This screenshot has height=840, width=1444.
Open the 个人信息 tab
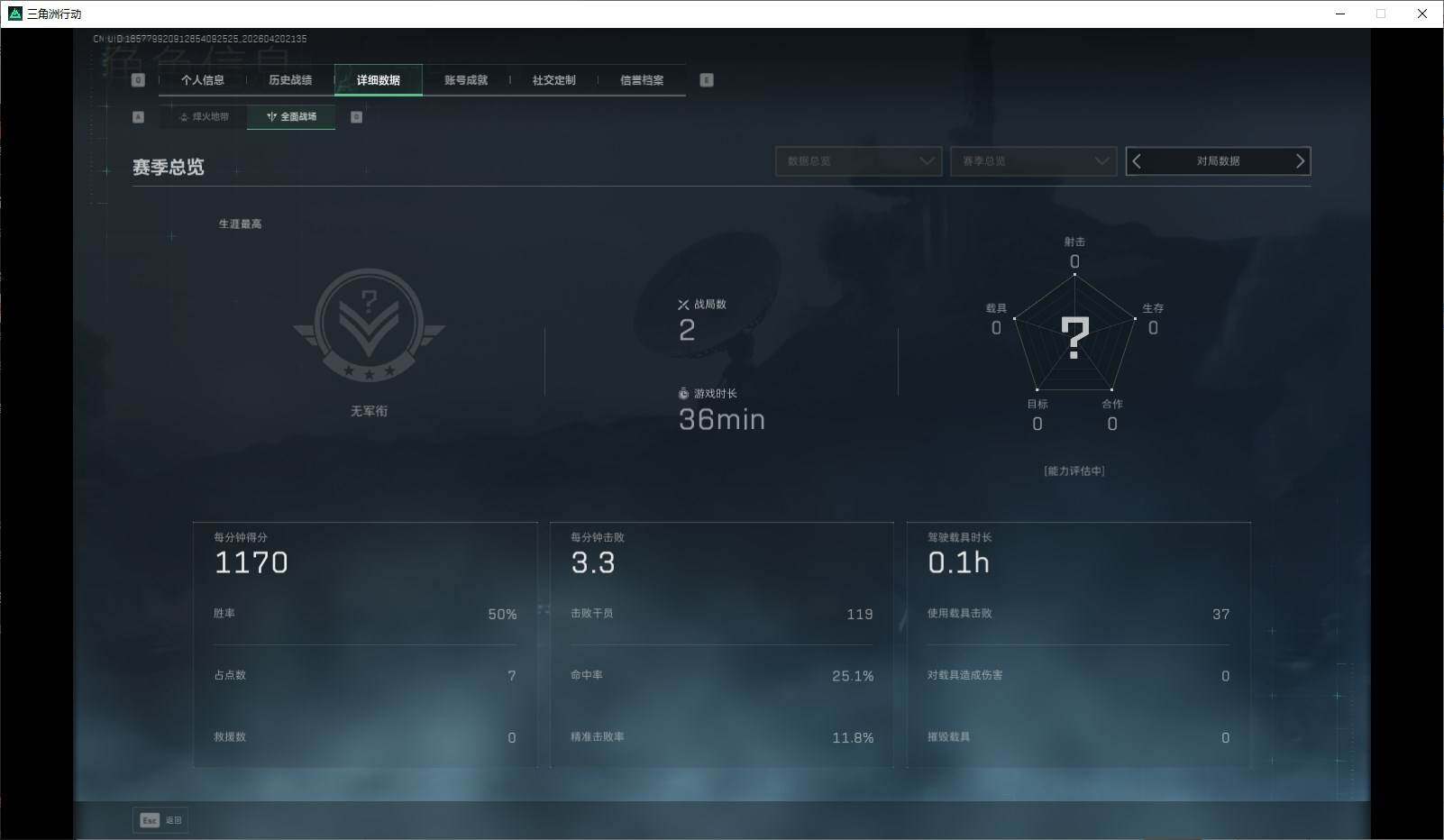click(202, 80)
